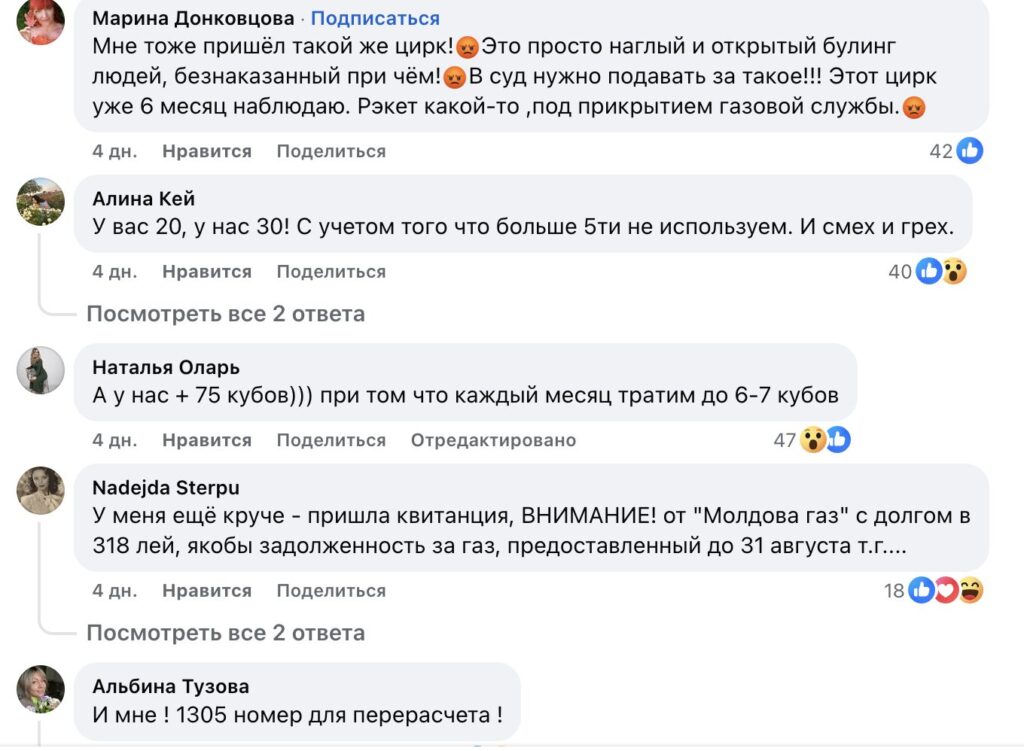Open Алина Кей's avatar

(41, 202)
